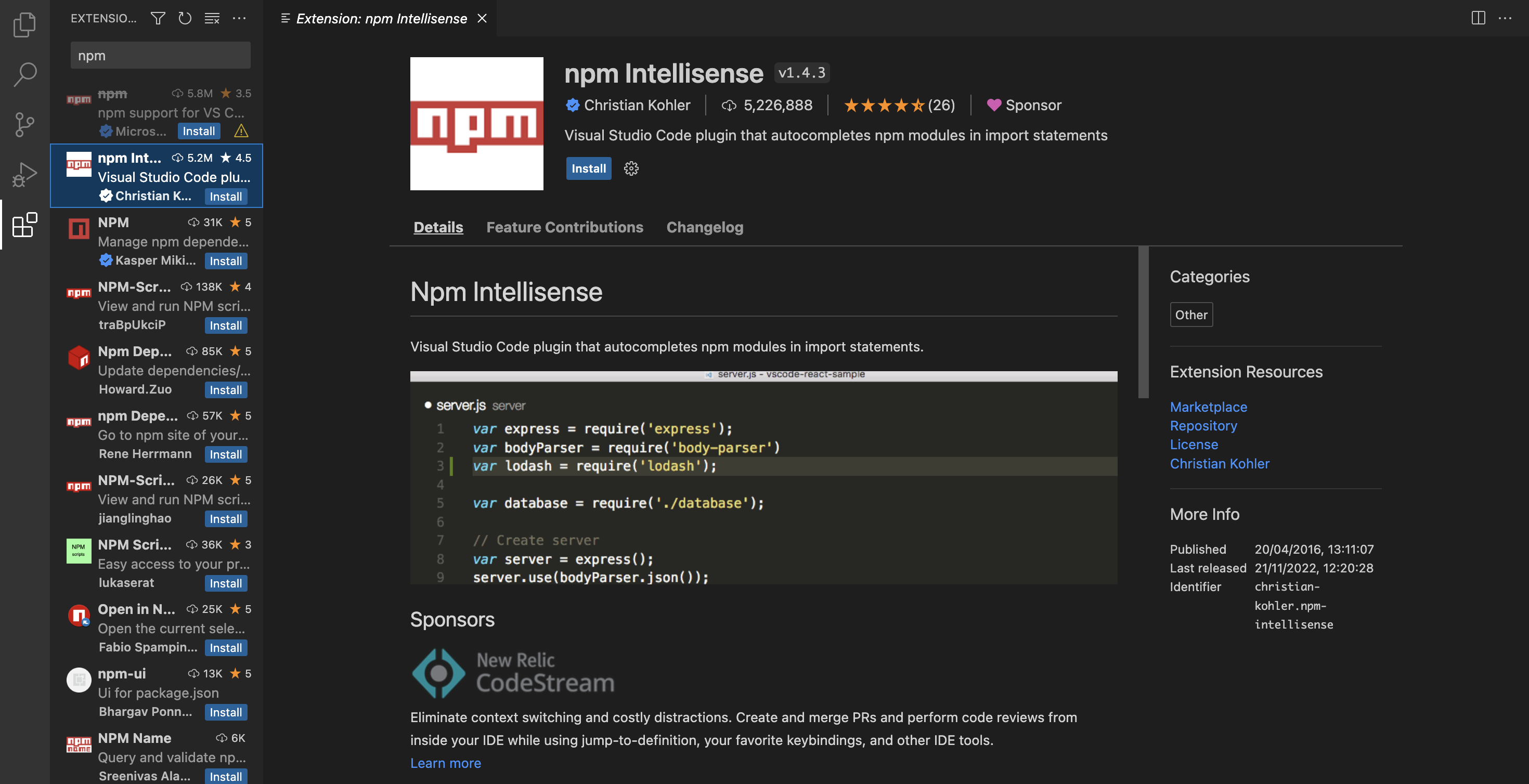Image resolution: width=1529 pixels, height=784 pixels.
Task: Click the star rating with 26 reviews
Action: pyautogui.click(x=899, y=105)
